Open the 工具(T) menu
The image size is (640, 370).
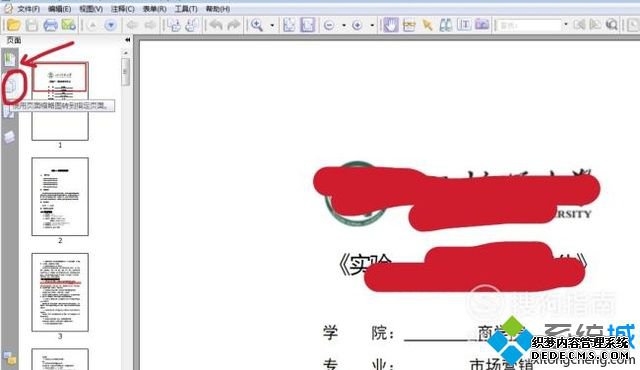click(x=186, y=9)
